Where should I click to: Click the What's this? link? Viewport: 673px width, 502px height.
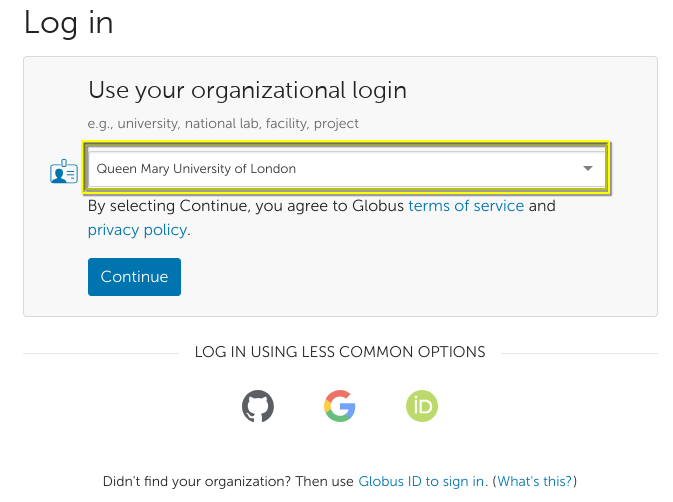pyautogui.click(x=535, y=481)
